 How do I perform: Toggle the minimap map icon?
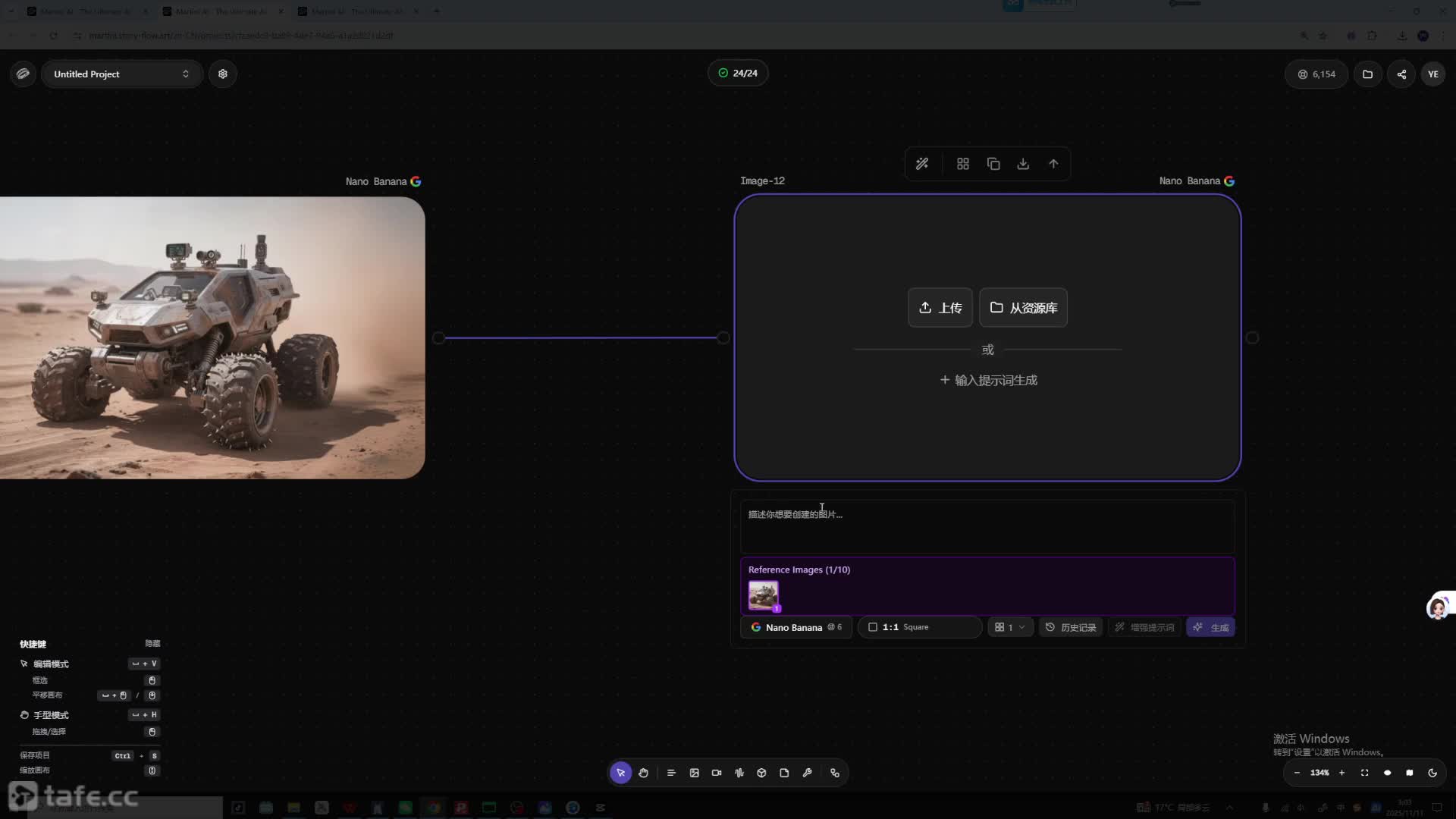pos(1410,773)
